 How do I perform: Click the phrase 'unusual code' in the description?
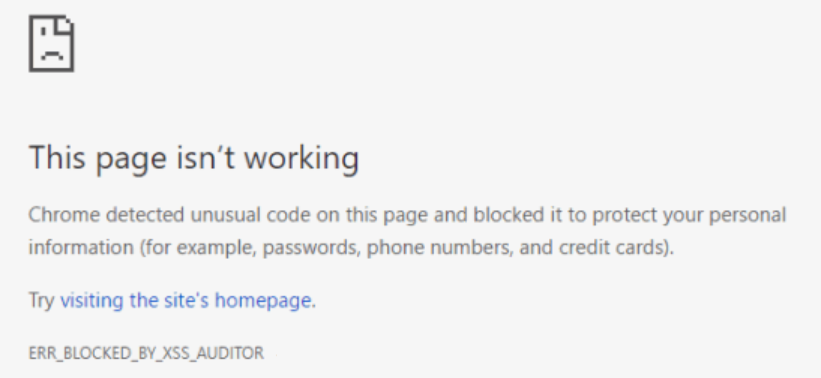pyautogui.click(x=252, y=215)
